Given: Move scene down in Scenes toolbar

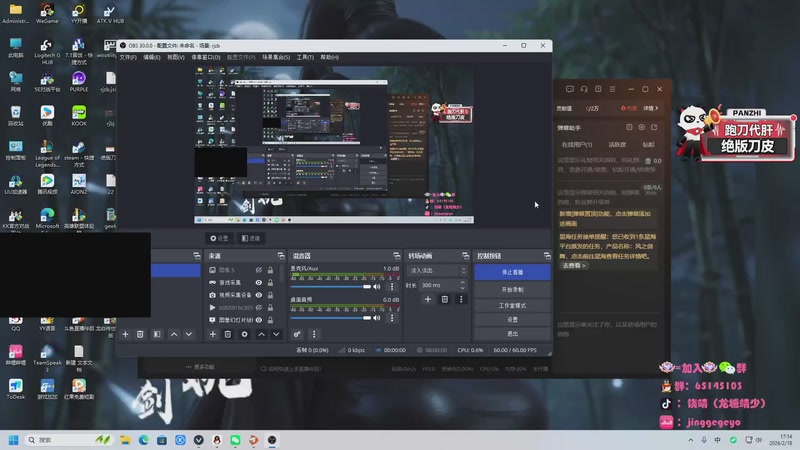Looking at the screenshot, I should click(x=189, y=334).
